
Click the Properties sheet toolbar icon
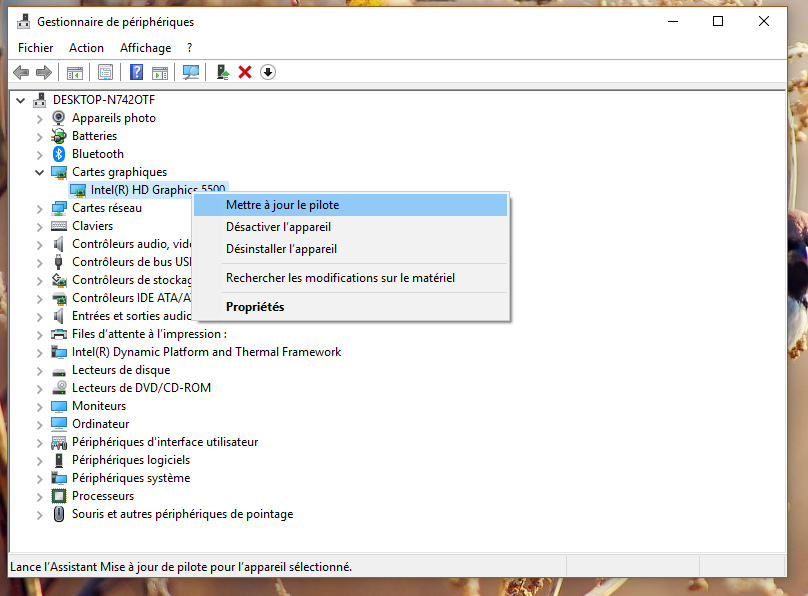105,73
